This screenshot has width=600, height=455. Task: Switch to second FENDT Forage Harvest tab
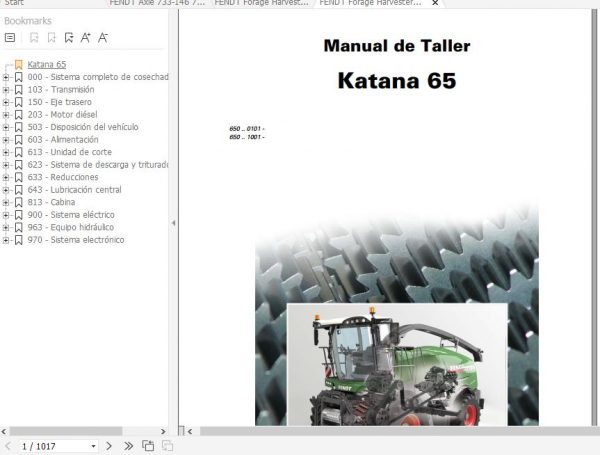[261, 3]
